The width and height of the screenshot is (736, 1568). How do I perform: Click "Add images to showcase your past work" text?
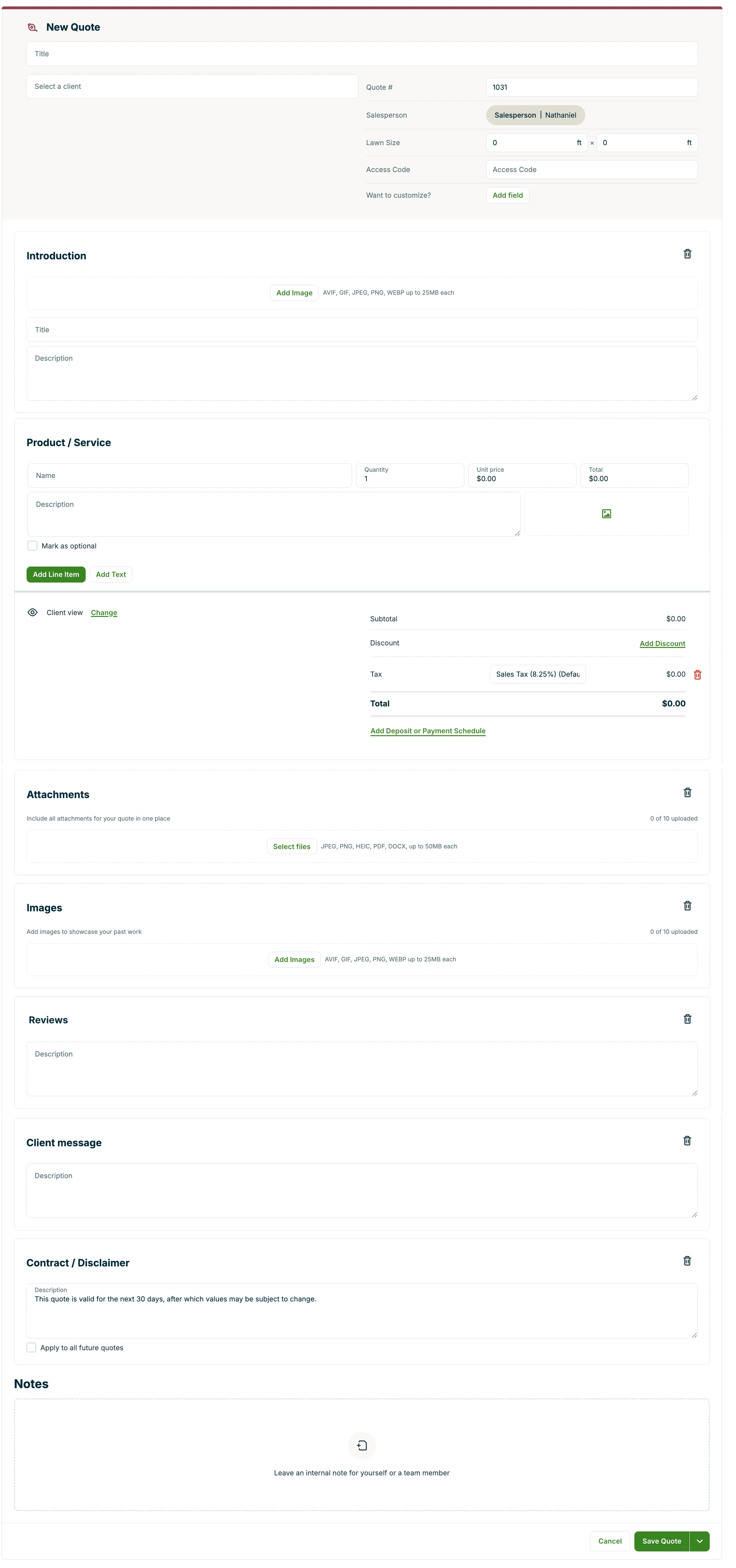[84, 932]
